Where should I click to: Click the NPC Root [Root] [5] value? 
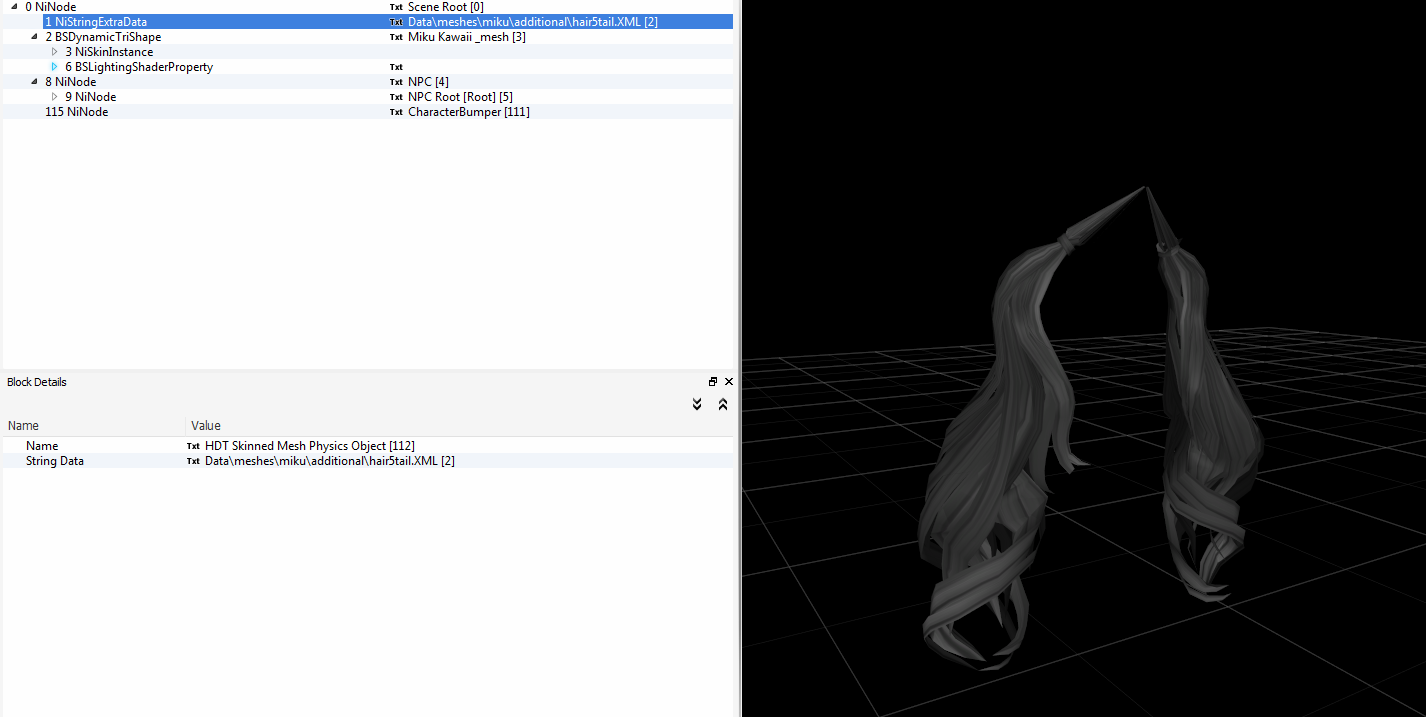[x=460, y=97]
